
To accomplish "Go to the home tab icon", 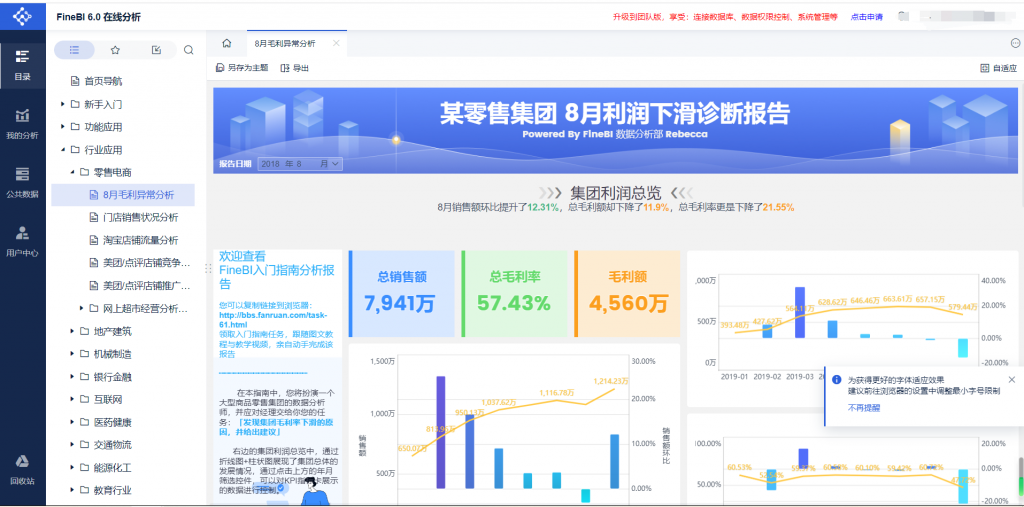I will [227, 44].
